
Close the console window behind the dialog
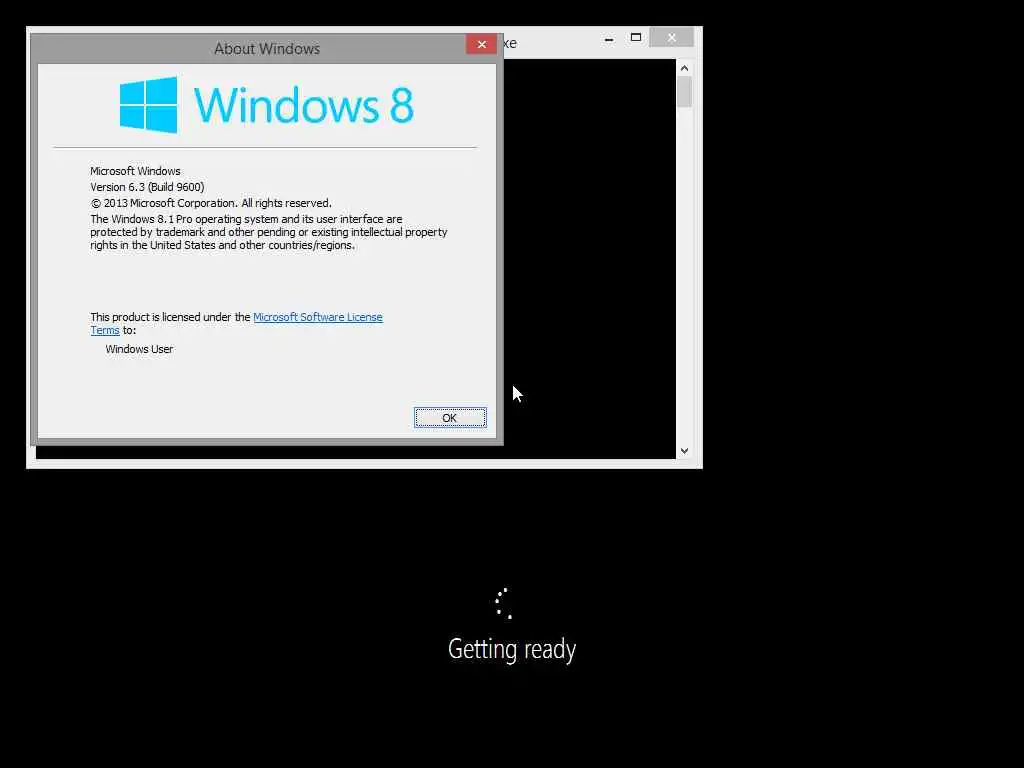[x=671, y=38]
